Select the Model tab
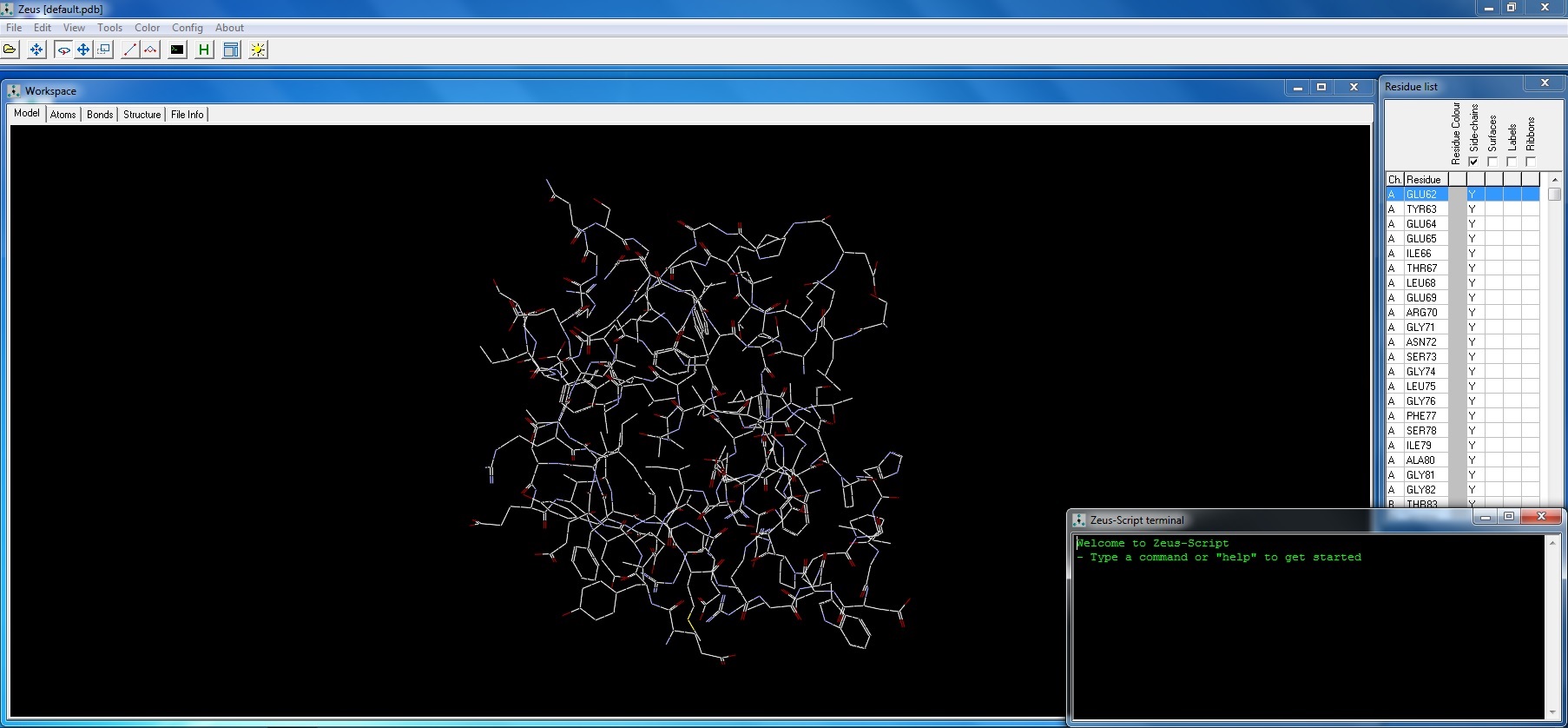 click(x=27, y=113)
